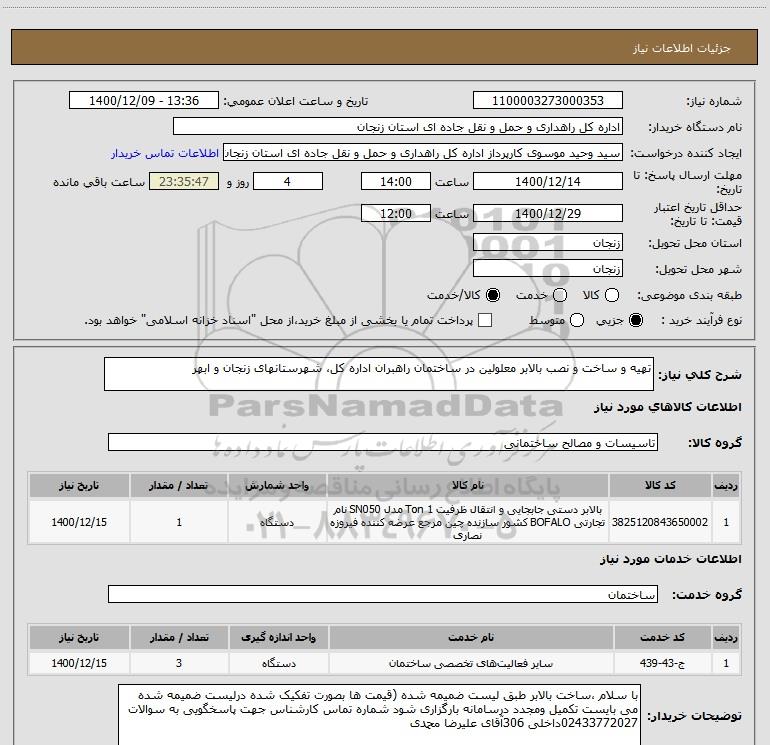Click the service code ج-43-439
The height and width of the screenshot is (745, 770).
click(x=662, y=663)
